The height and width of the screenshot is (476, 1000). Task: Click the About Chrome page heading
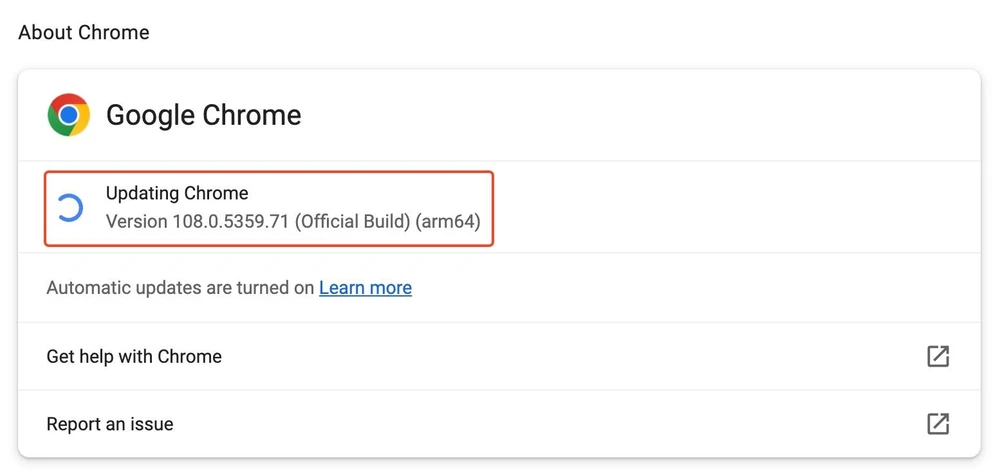tap(84, 32)
